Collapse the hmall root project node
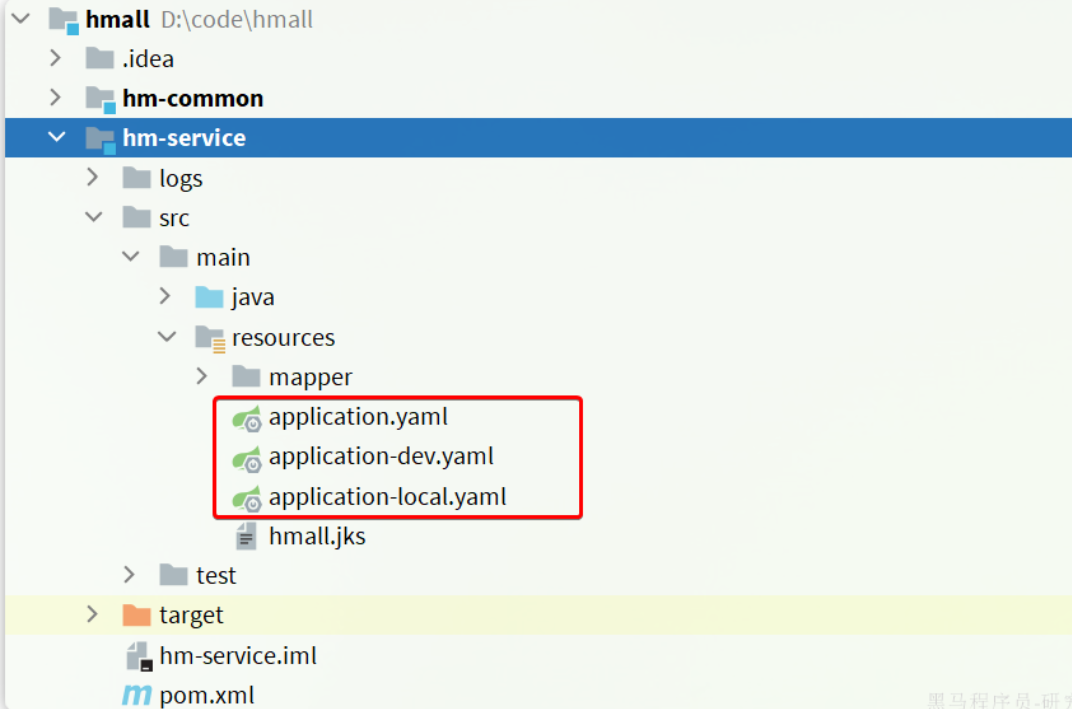1072x709 pixels. (21, 18)
